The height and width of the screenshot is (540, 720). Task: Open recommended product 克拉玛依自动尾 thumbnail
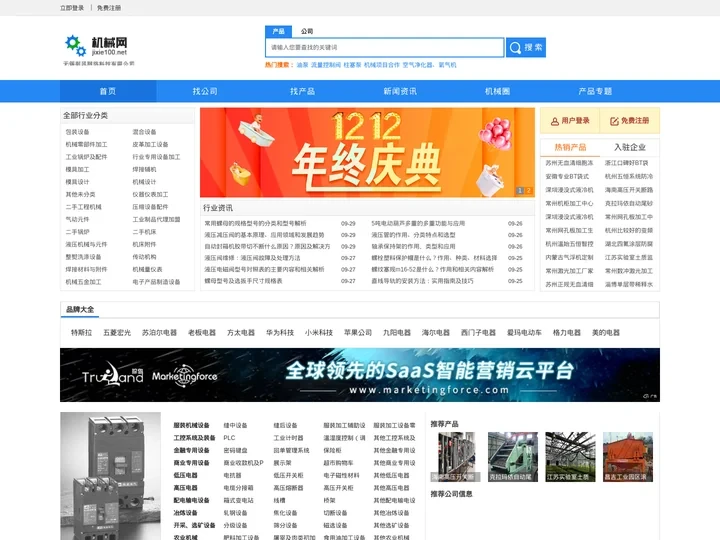(513, 457)
